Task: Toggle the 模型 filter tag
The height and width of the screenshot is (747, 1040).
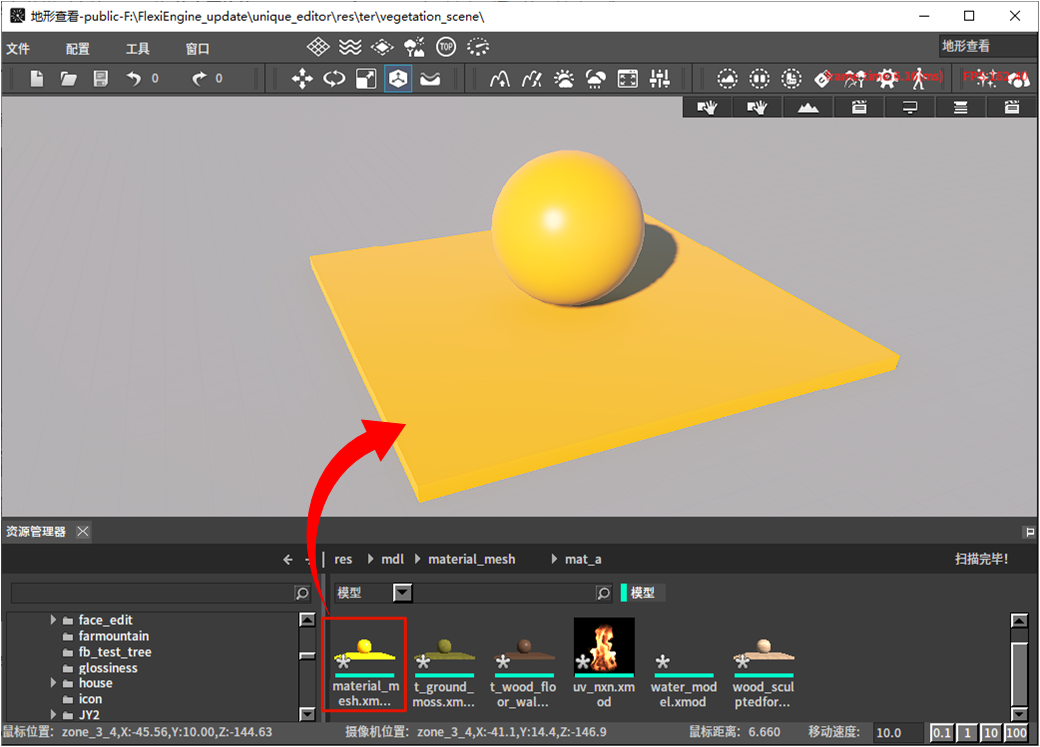Action: [x=642, y=593]
